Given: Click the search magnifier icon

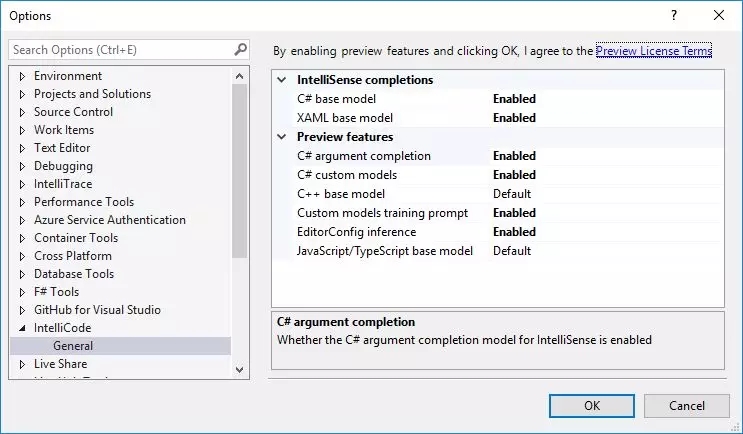Looking at the screenshot, I should (240, 49).
